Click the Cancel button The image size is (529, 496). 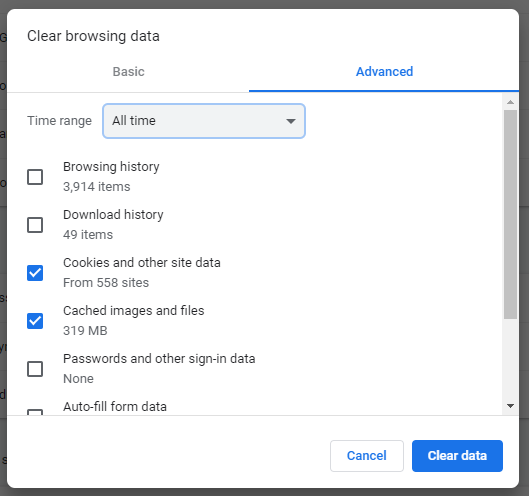pos(367,456)
